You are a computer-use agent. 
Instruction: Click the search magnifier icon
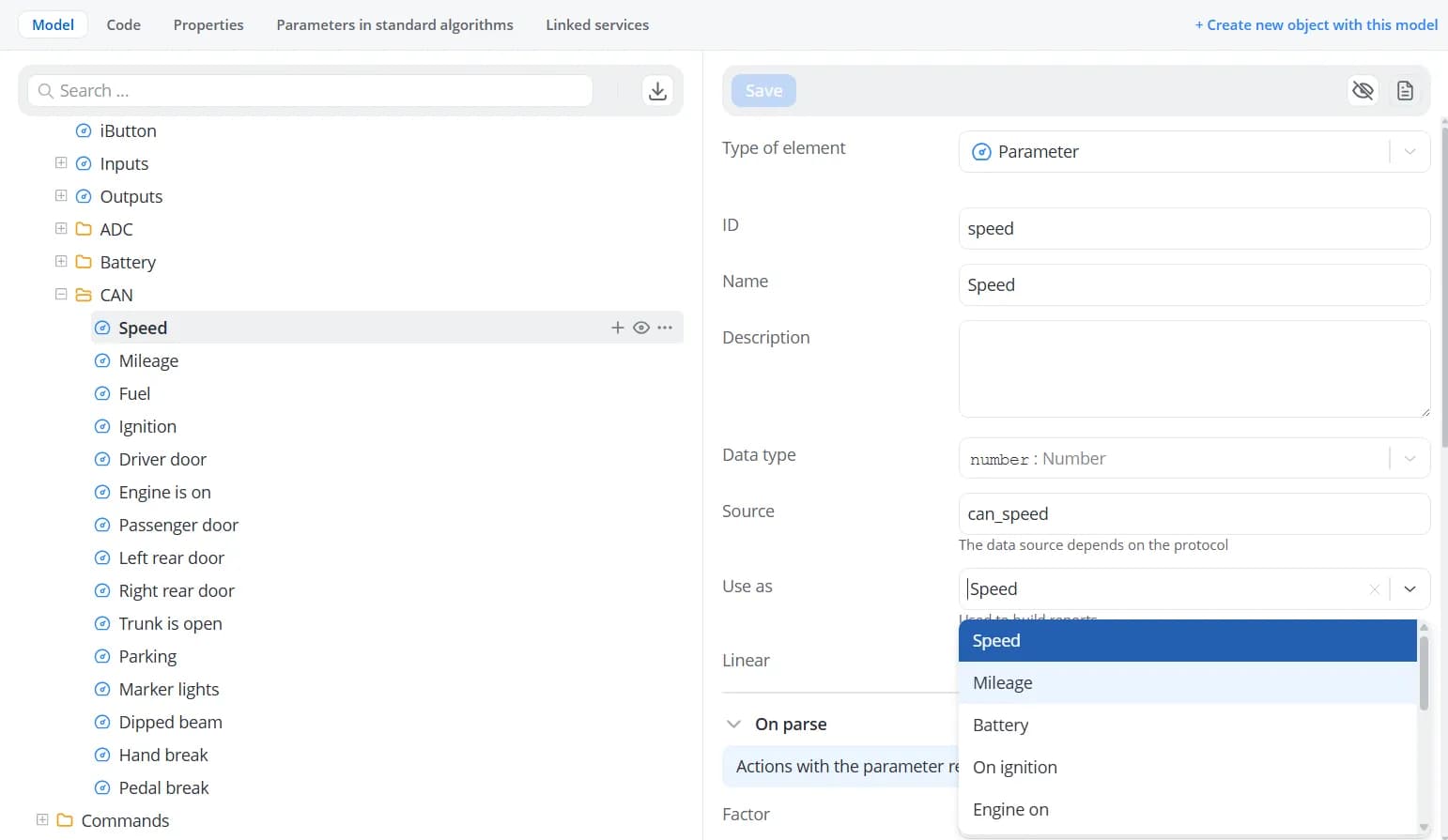(x=45, y=91)
